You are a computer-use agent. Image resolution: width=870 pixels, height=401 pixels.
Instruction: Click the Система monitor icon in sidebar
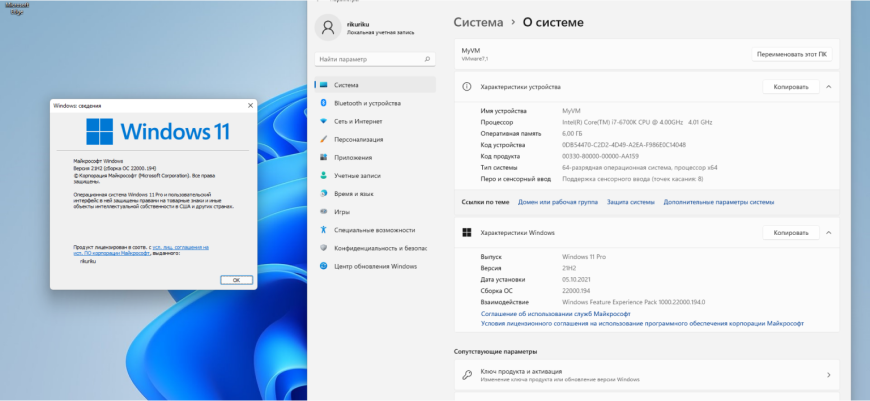323,85
